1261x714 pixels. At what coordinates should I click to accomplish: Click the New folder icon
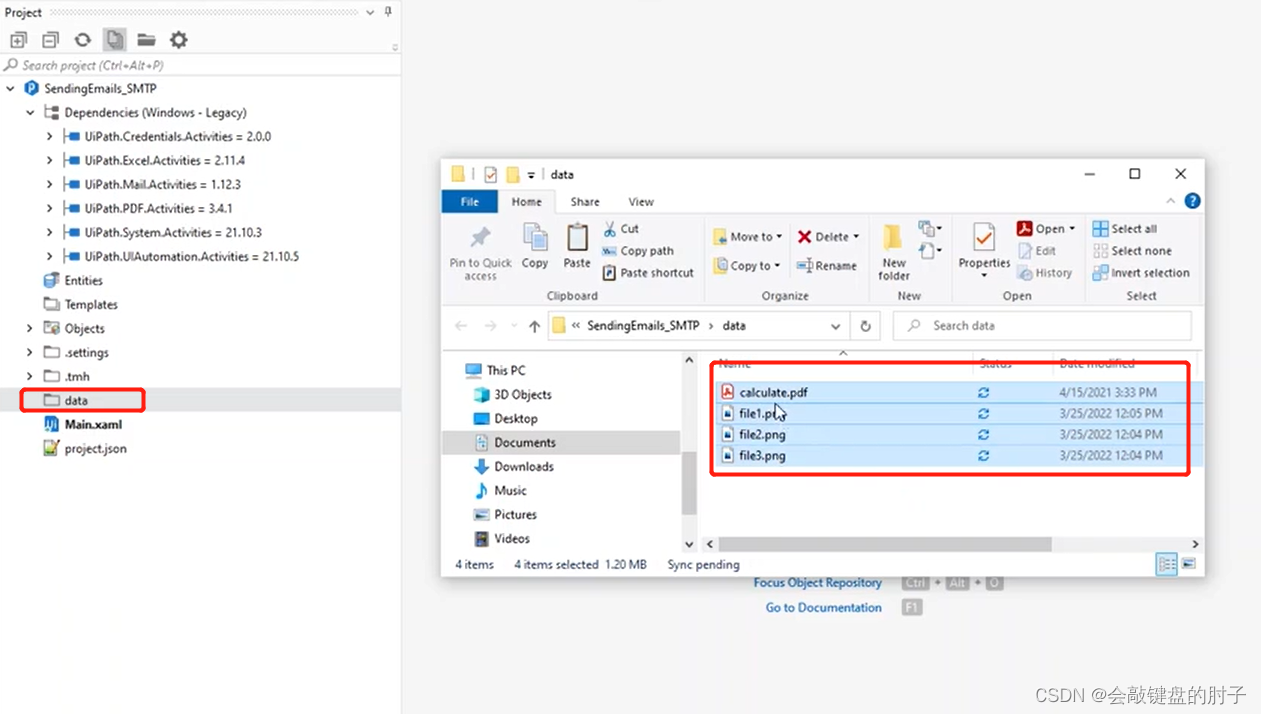pyautogui.click(x=894, y=252)
